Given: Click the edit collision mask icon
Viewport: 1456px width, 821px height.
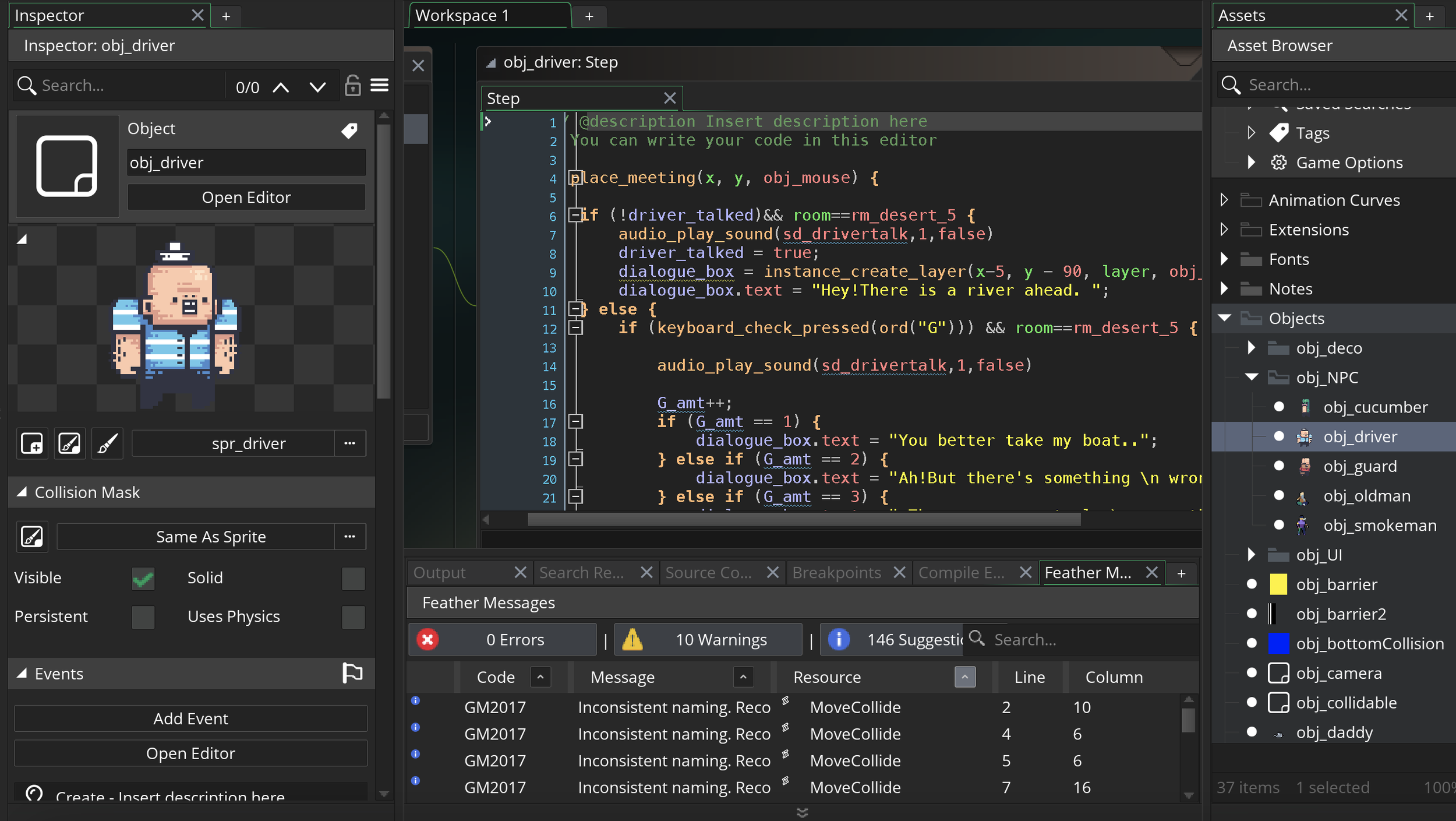Looking at the screenshot, I should 32,537.
